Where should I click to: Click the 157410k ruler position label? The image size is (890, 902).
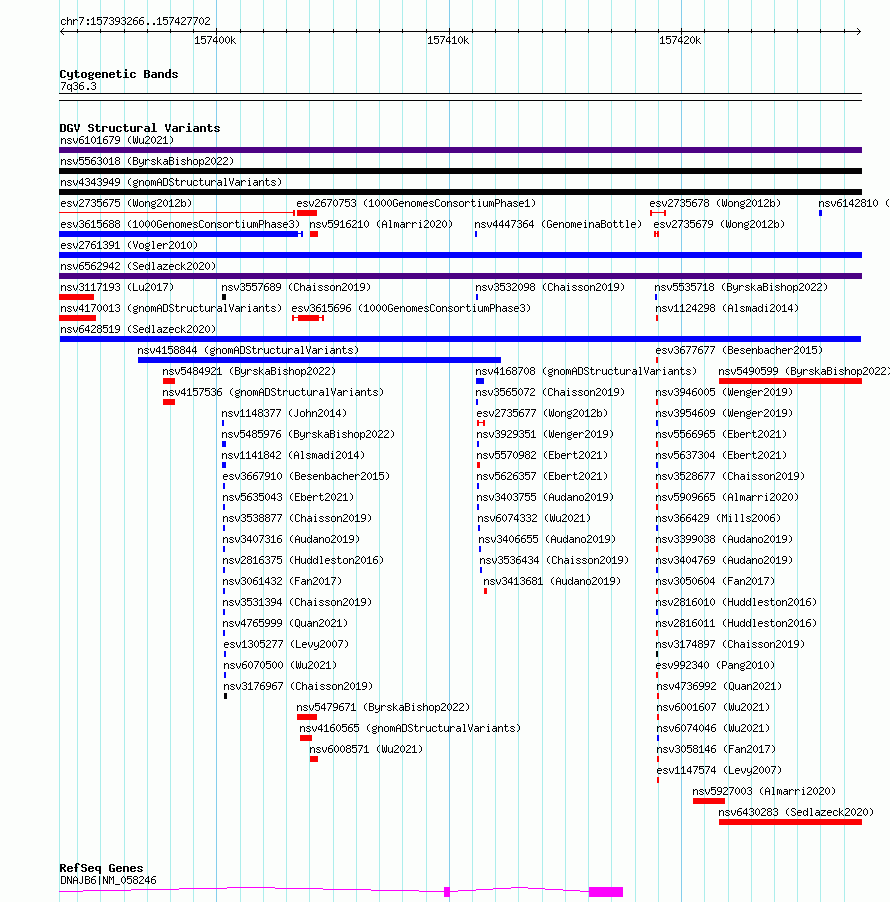(x=448, y=40)
